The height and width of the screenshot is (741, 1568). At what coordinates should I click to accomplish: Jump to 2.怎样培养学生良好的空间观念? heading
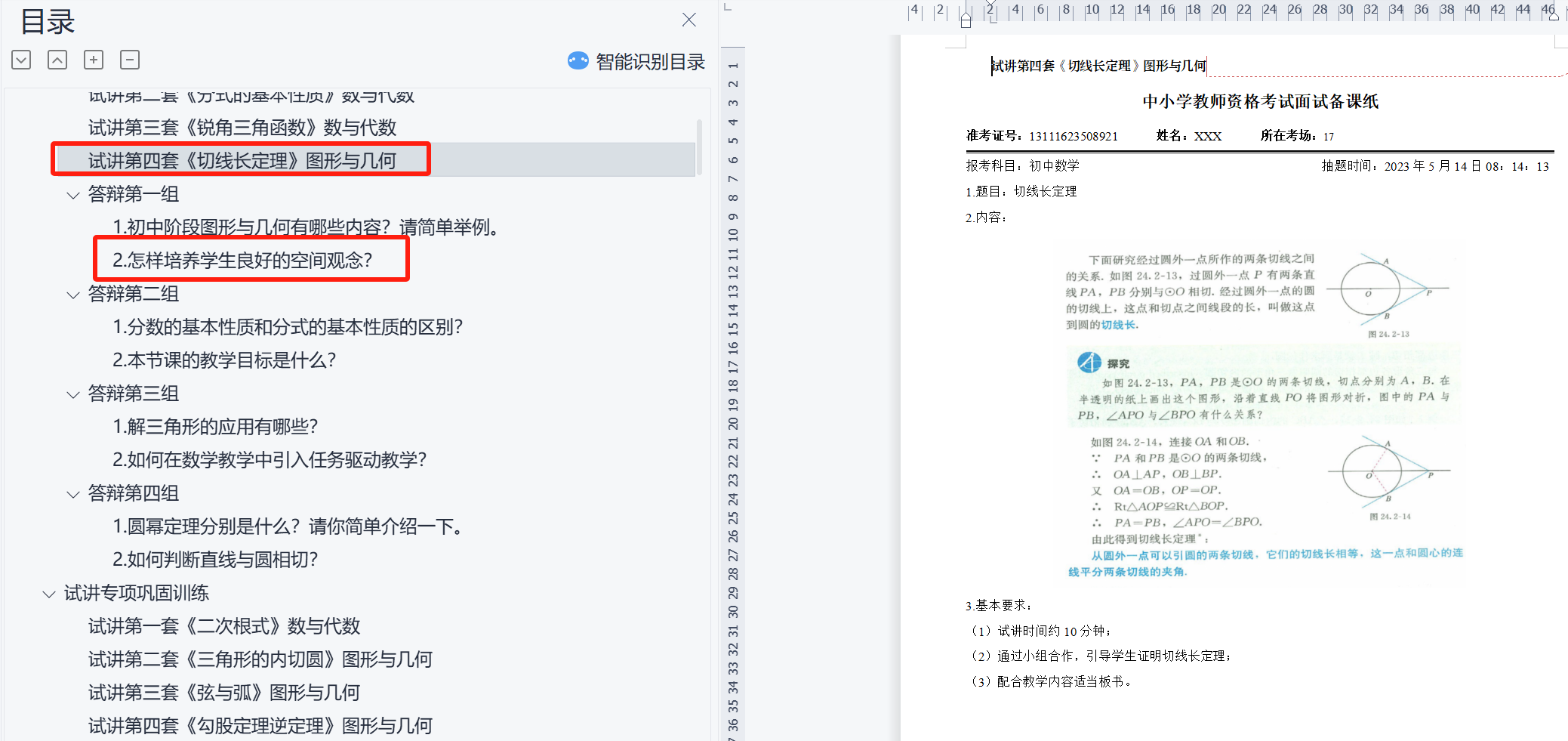coord(242,261)
